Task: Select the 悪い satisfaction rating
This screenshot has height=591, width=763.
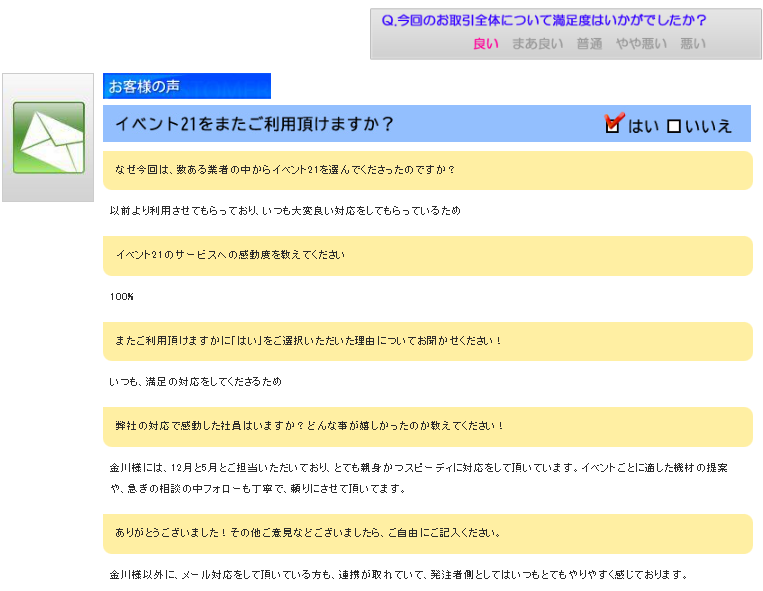Action: (x=692, y=44)
